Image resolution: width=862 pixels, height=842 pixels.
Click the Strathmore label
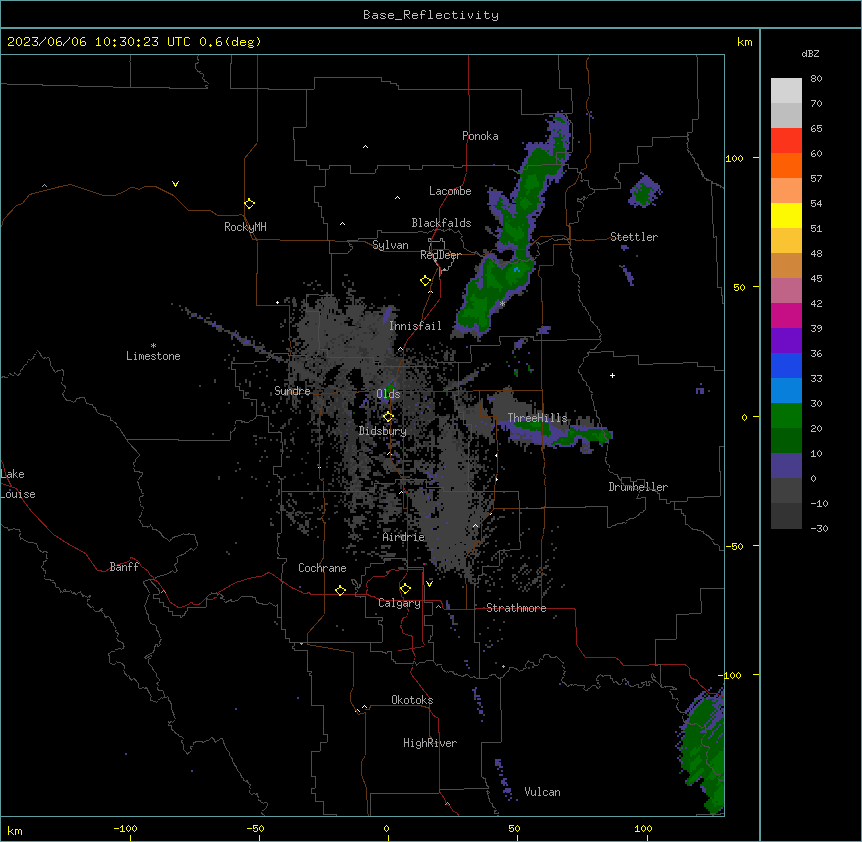516,608
